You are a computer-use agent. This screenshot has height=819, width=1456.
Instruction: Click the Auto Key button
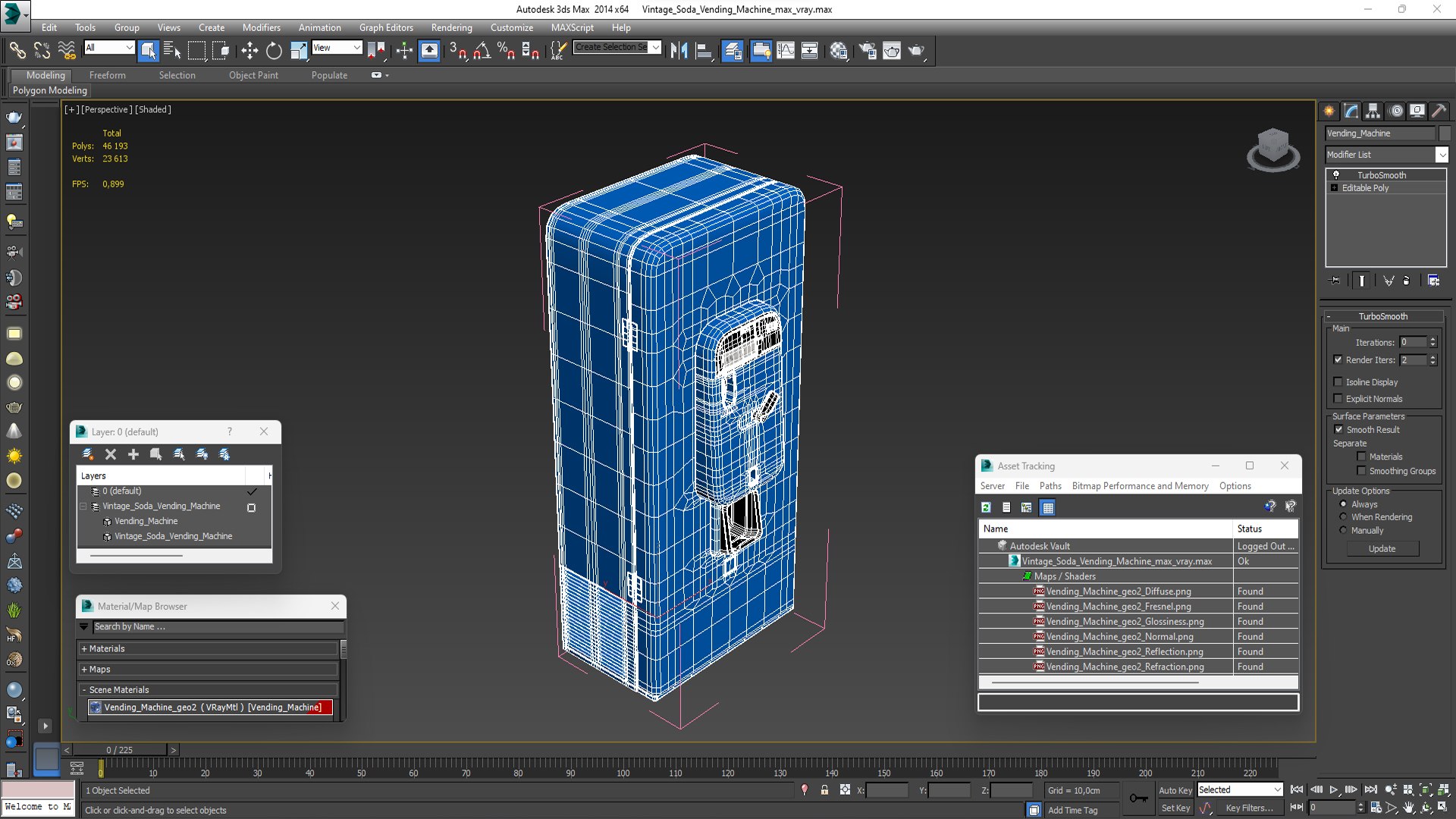tap(1175, 790)
